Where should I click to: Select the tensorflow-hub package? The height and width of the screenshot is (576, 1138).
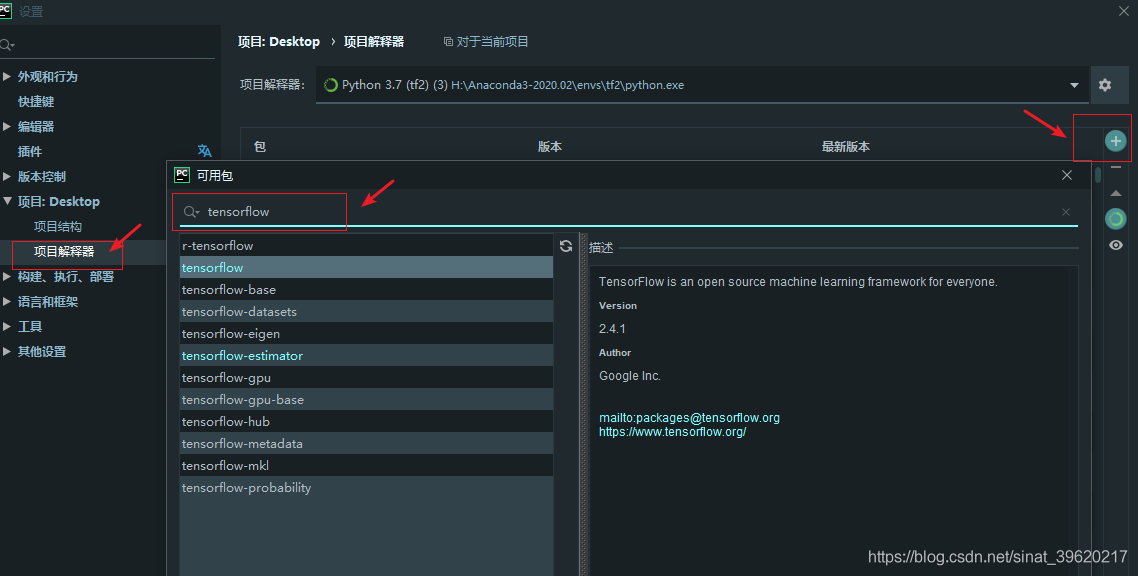367,421
